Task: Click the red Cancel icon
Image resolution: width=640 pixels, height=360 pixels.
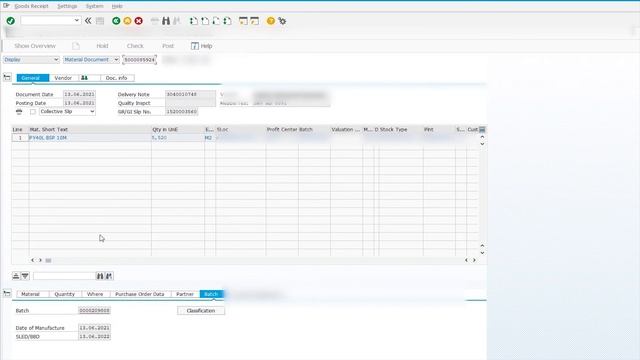Action: click(139, 21)
